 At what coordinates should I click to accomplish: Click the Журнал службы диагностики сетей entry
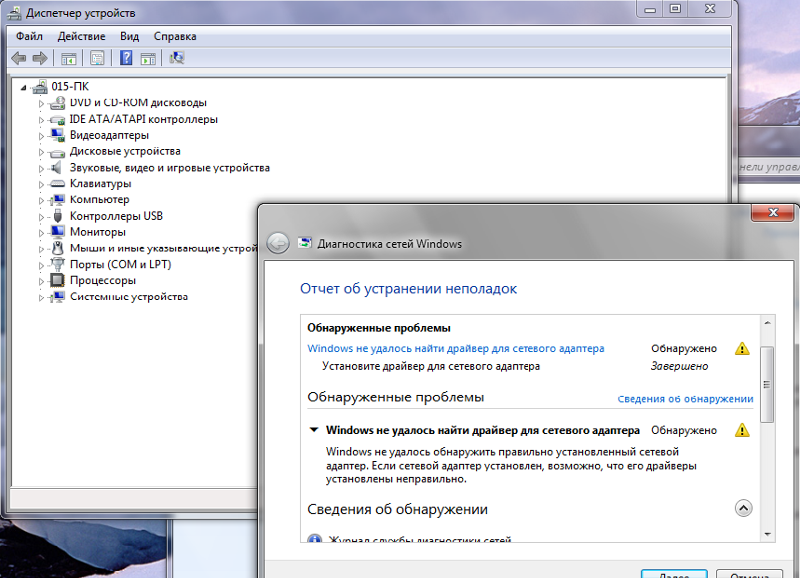(419, 540)
